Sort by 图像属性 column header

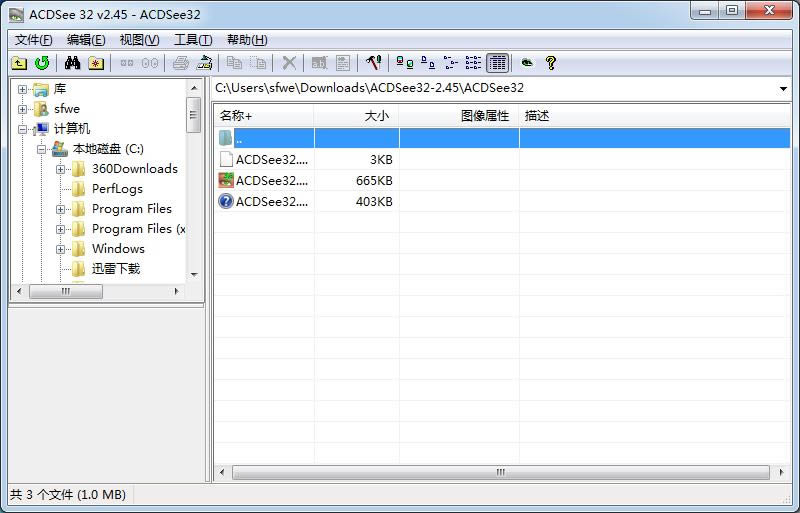(459, 116)
